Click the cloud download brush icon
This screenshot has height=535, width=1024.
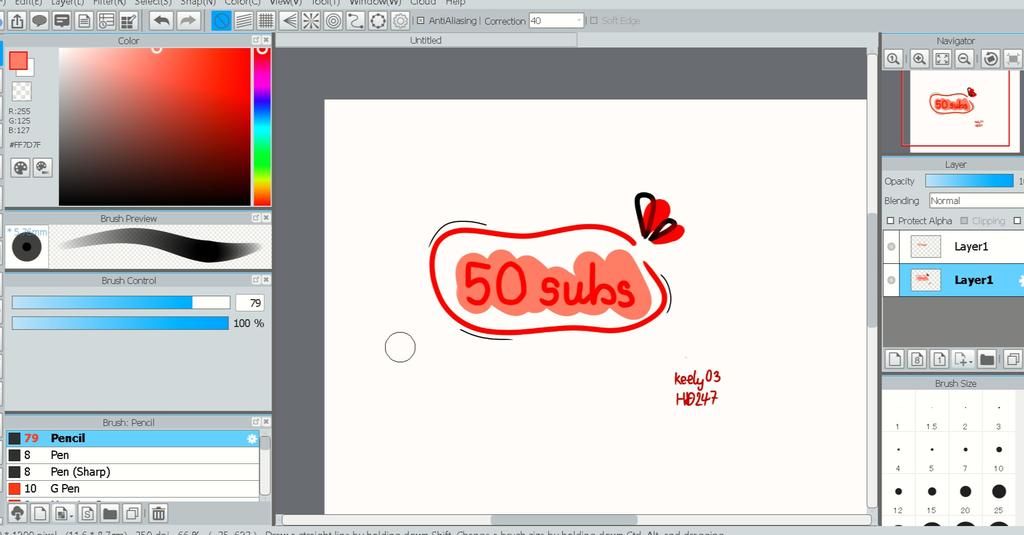[x=18, y=513]
